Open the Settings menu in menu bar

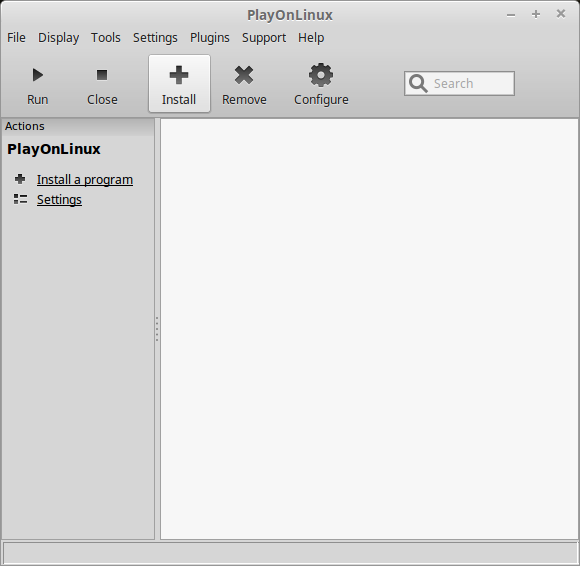click(155, 38)
